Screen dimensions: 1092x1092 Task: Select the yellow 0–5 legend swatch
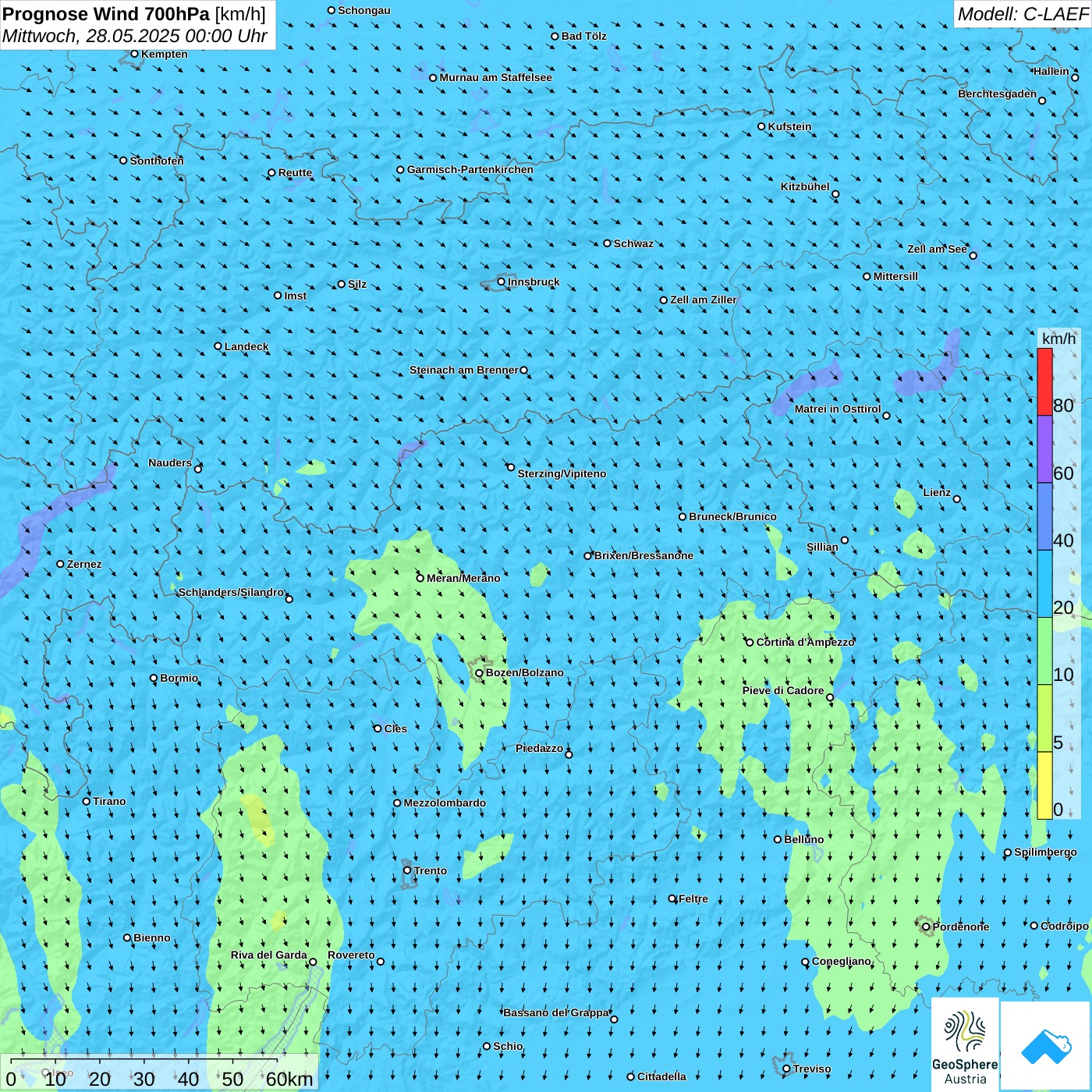coord(1044,785)
